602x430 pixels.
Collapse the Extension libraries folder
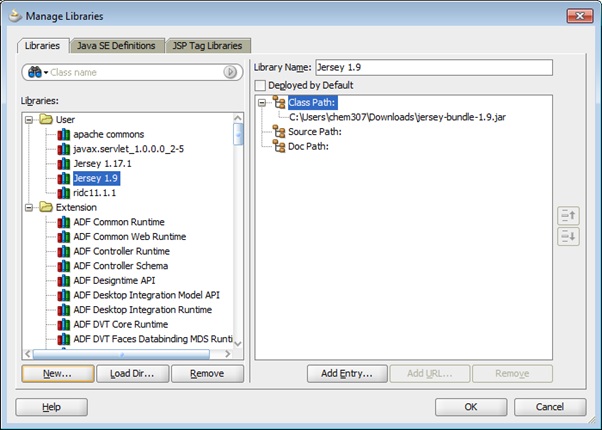(29, 208)
